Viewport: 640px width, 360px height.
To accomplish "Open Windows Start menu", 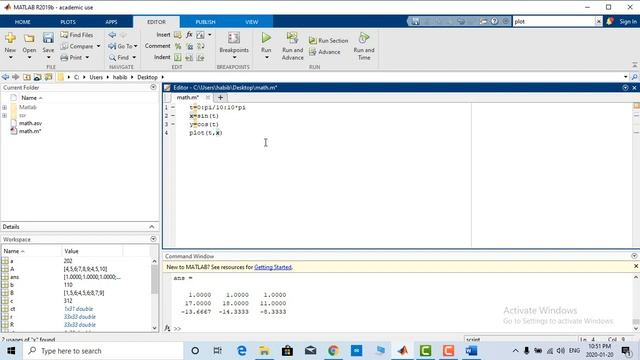I will [11, 351].
